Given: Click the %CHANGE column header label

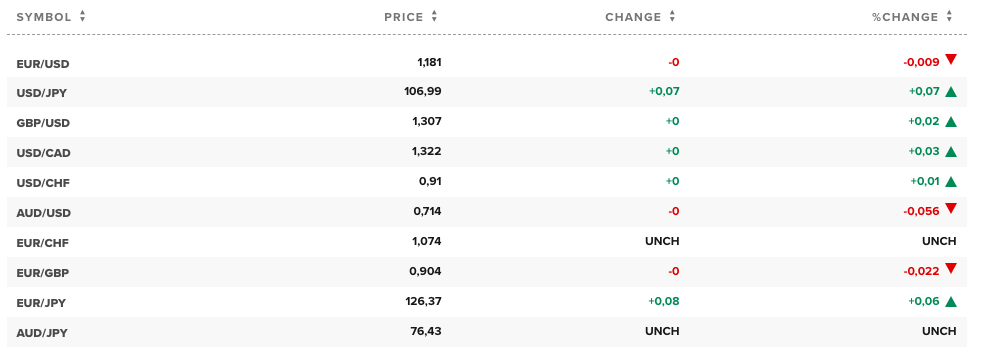Looking at the screenshot, I should pos(905,17).
